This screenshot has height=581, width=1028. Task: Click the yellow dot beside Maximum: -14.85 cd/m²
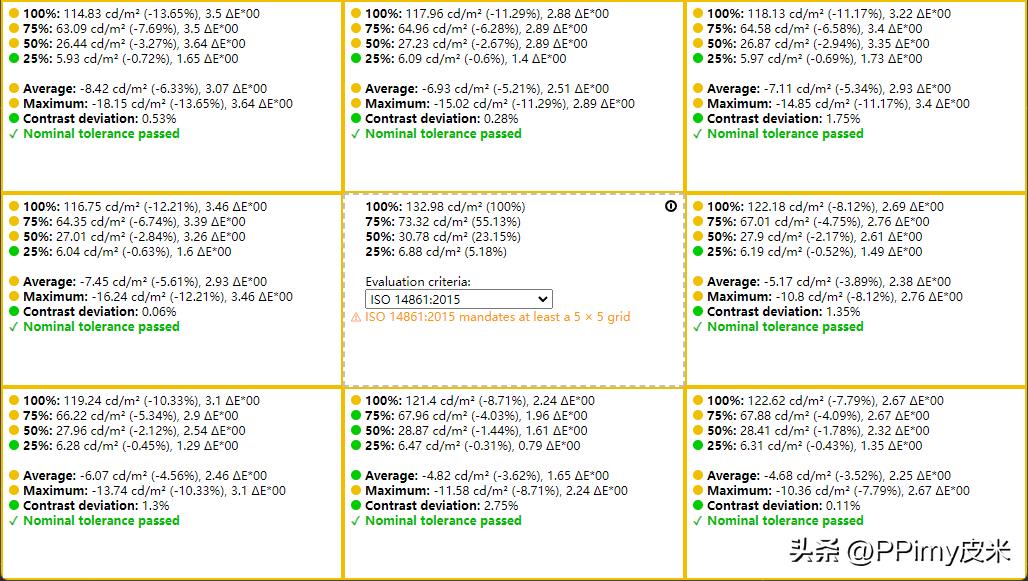pos(698,103)
